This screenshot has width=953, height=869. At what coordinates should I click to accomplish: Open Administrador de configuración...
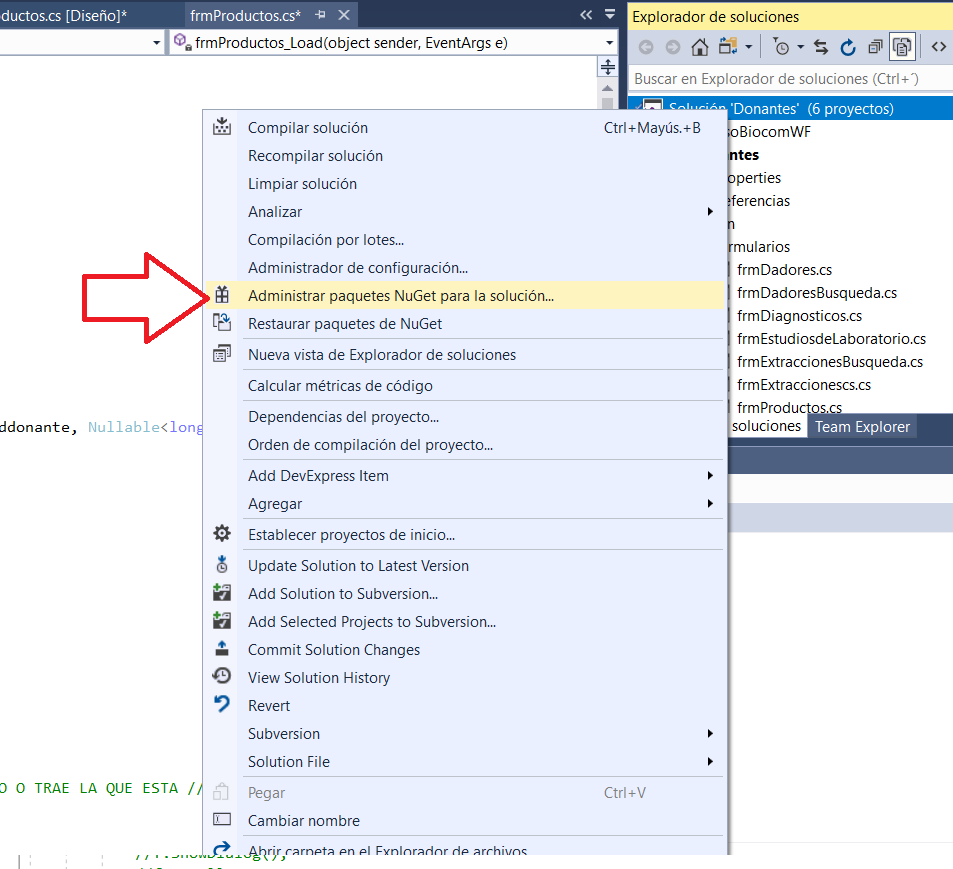point(358,268)
